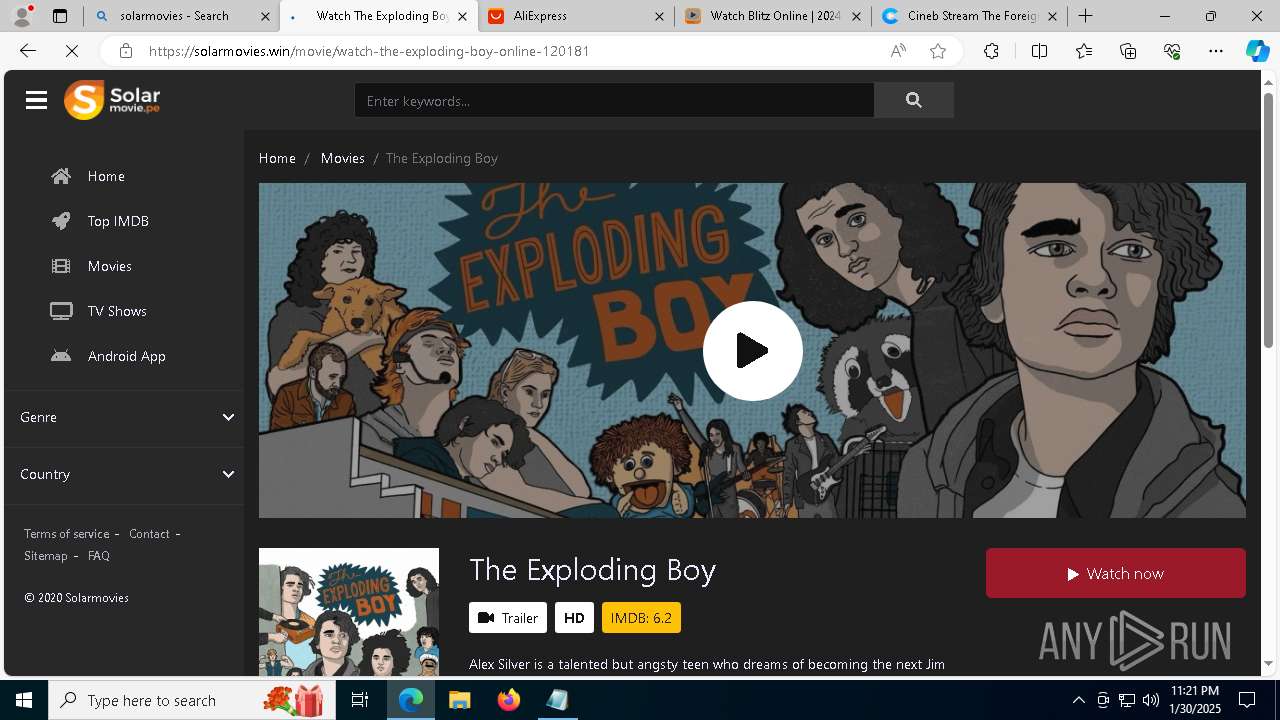Open Collections icon
1280x720 pixels.
1128,51
